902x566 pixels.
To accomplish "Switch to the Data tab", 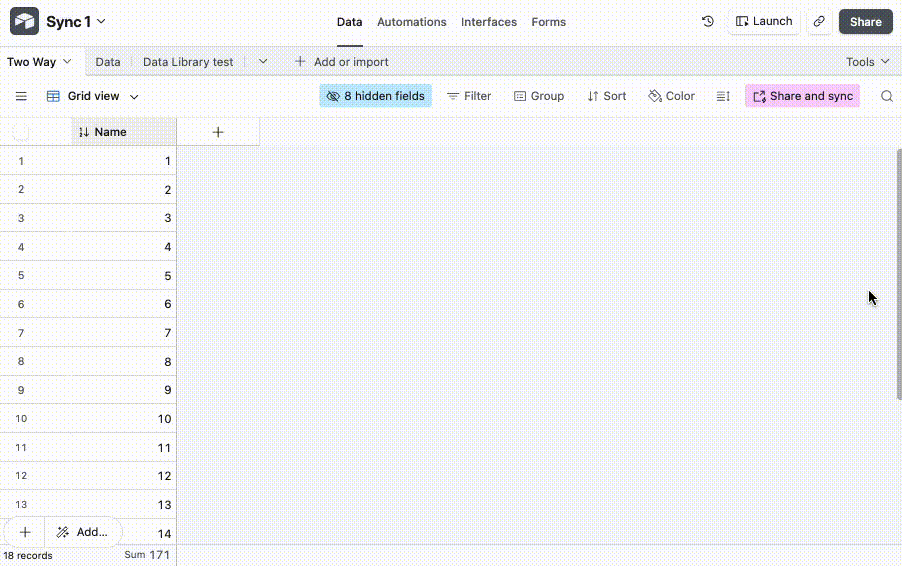I will 349,22.
